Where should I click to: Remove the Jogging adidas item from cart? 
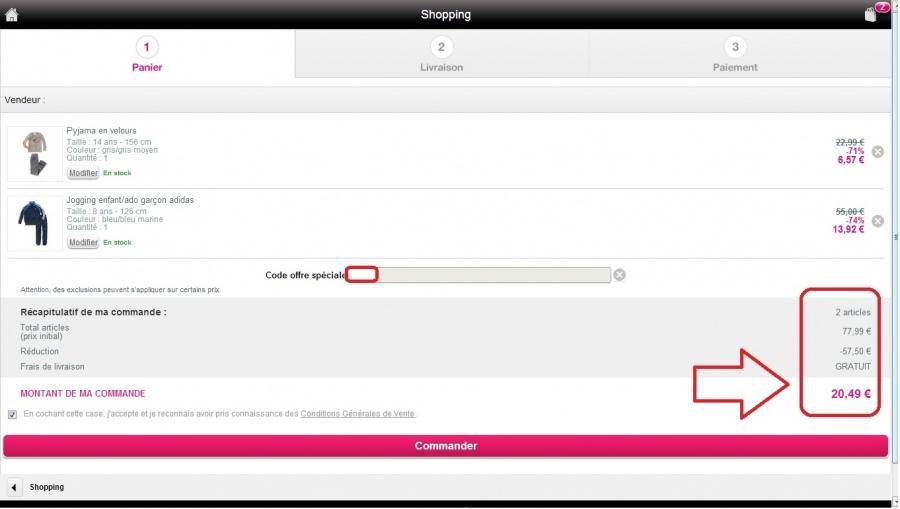pos(878,222)
